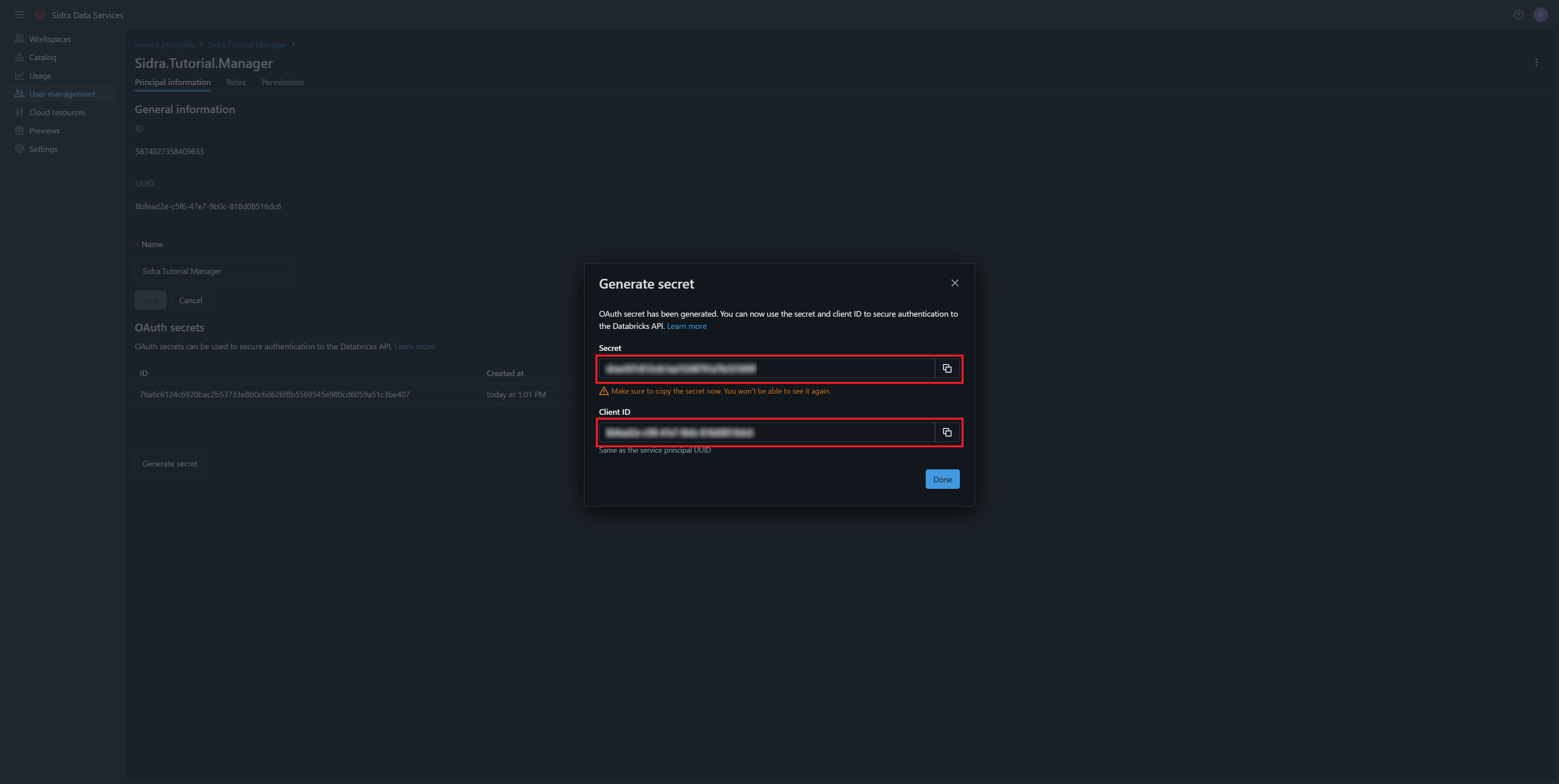Open the user profile avatar menu
Image resolution: width=1559 pixels, height=784 pixels.
(x=1539, y=15)
